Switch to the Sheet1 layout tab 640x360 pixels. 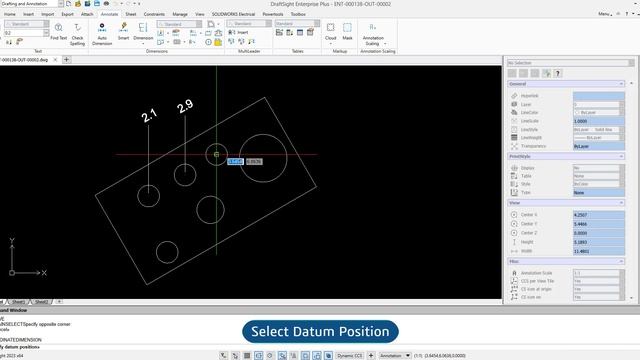coord(18,302)
